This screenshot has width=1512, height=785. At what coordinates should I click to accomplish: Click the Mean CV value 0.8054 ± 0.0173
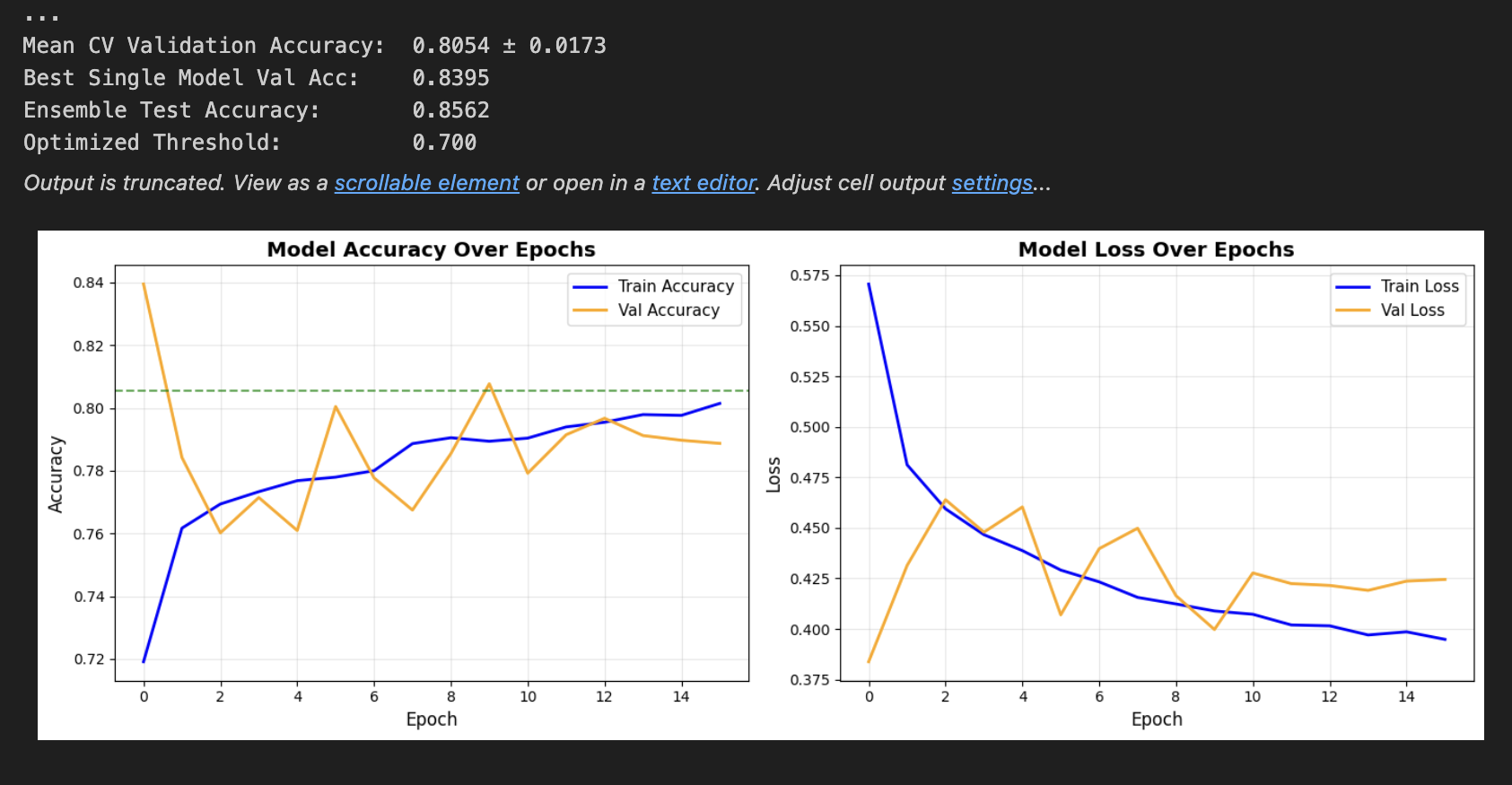pos(509,46)
